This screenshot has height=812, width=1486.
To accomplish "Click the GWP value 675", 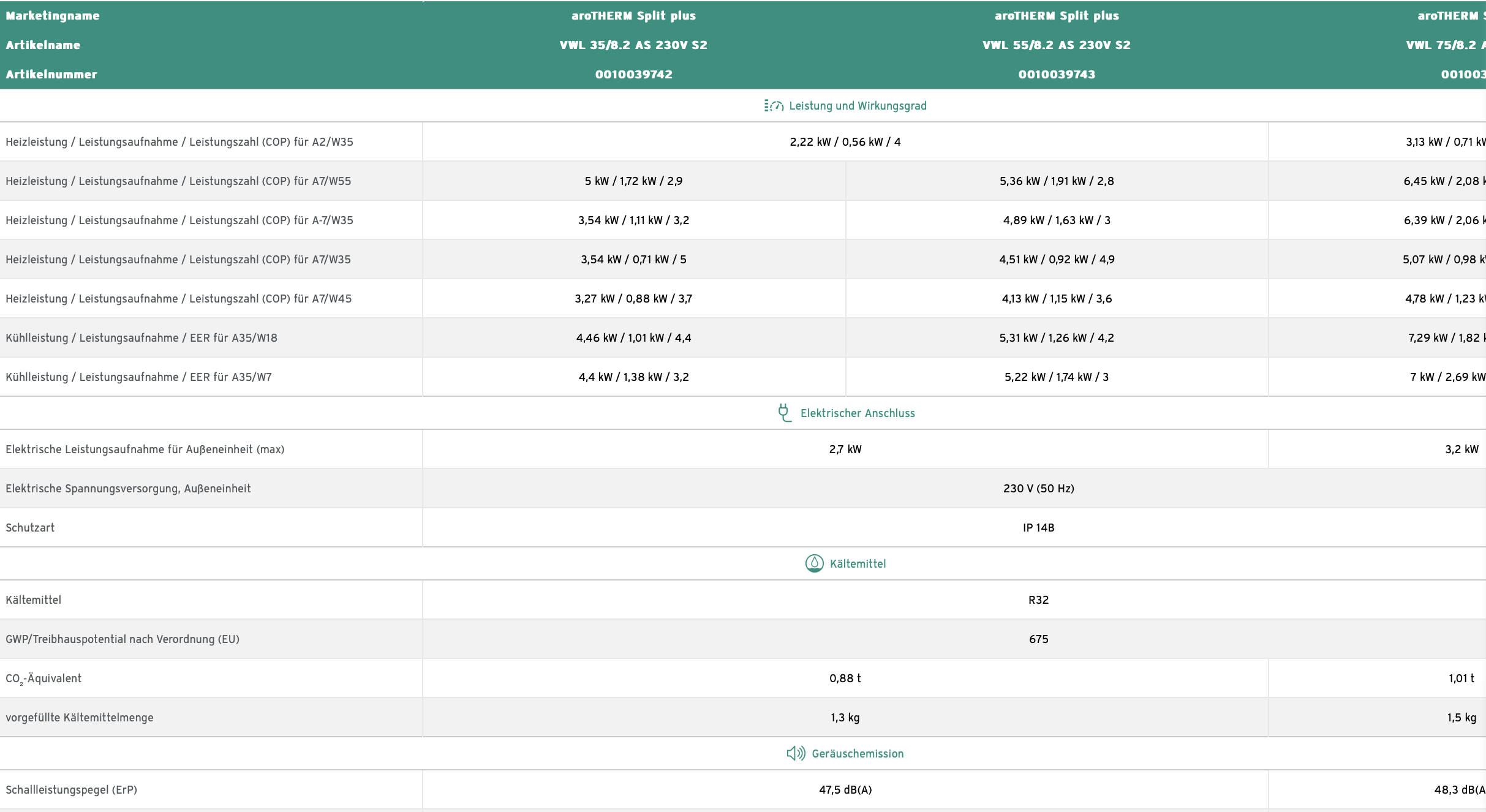I will pos(1039,639).
